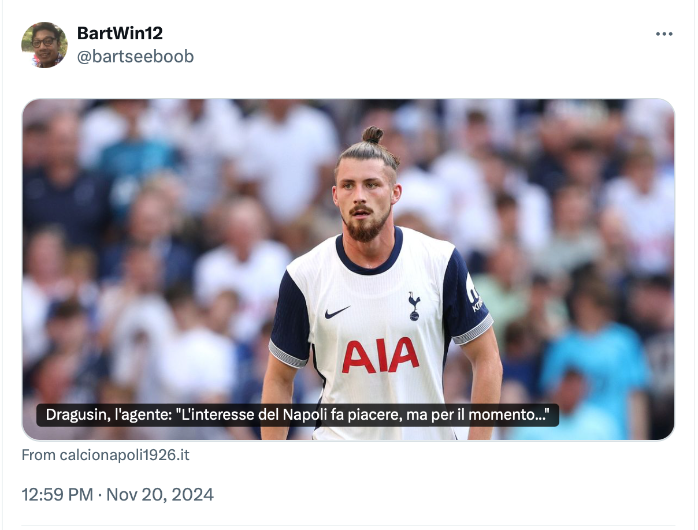
Task: Open the Dragusin l'agente headline caption
Action: pyautogui.click(x=297, y=415)
